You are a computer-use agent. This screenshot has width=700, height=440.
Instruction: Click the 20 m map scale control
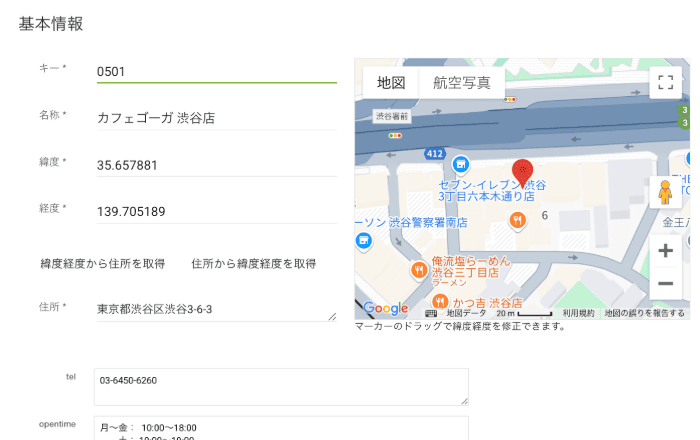[x=524, y=313]
